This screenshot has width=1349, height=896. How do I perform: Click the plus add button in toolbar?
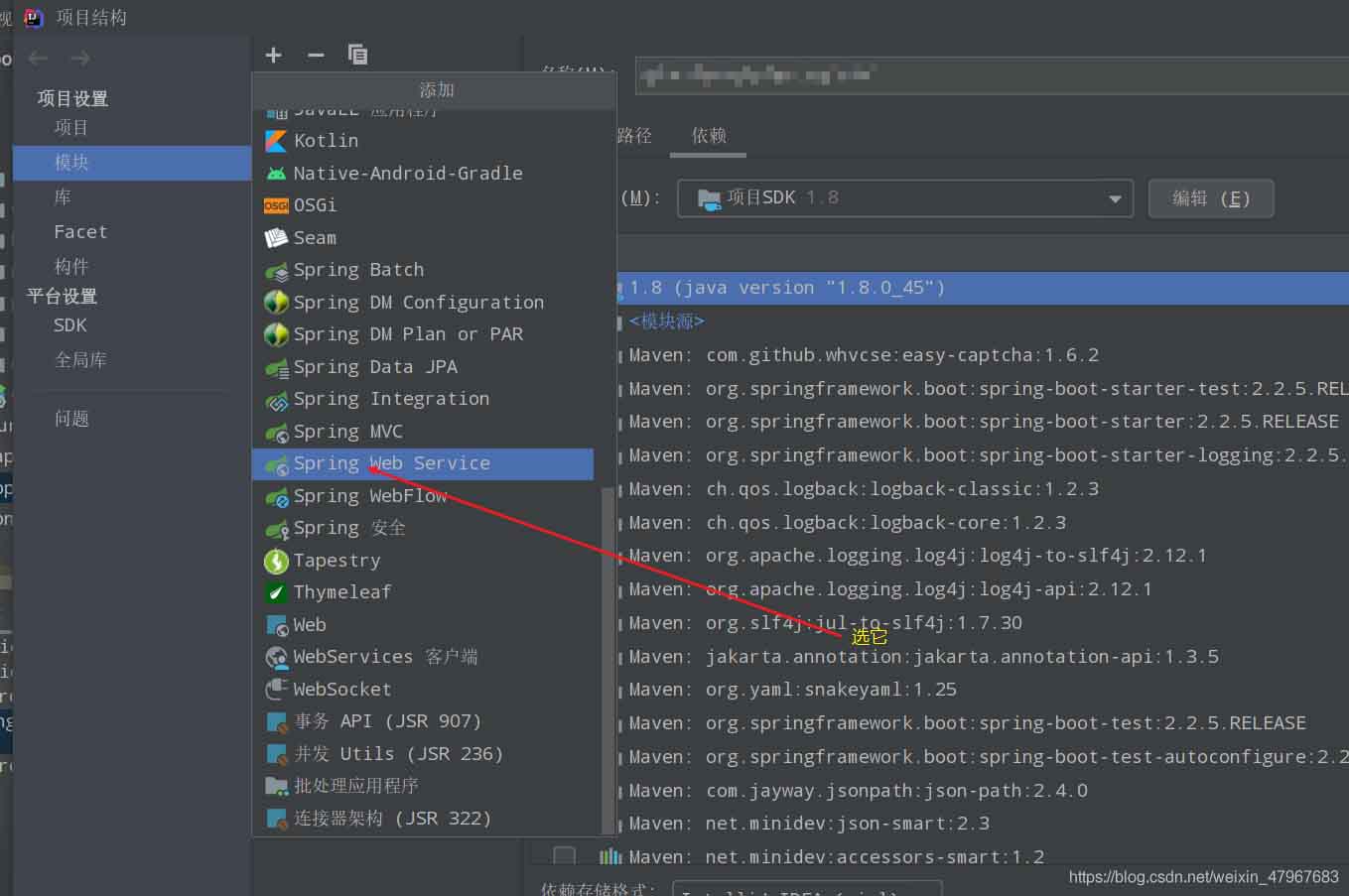pyautogui.click(x=274, y=56)
